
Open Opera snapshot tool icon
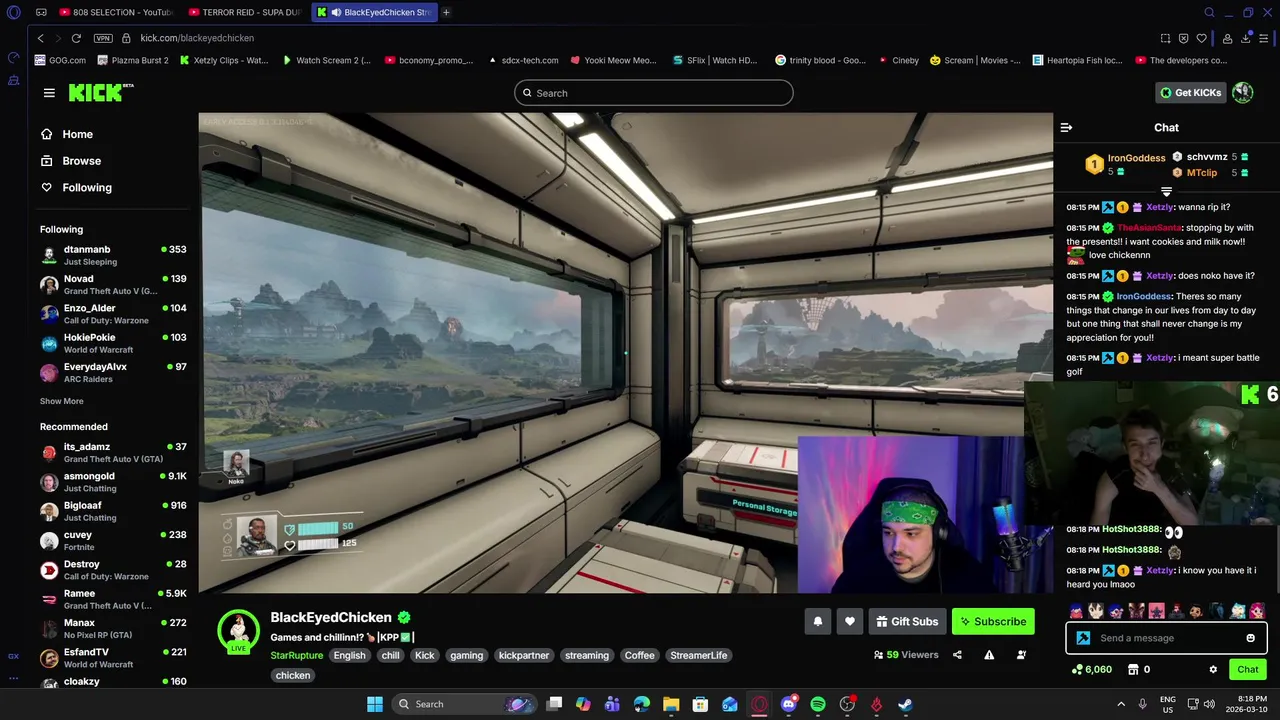pos(1165,38)
